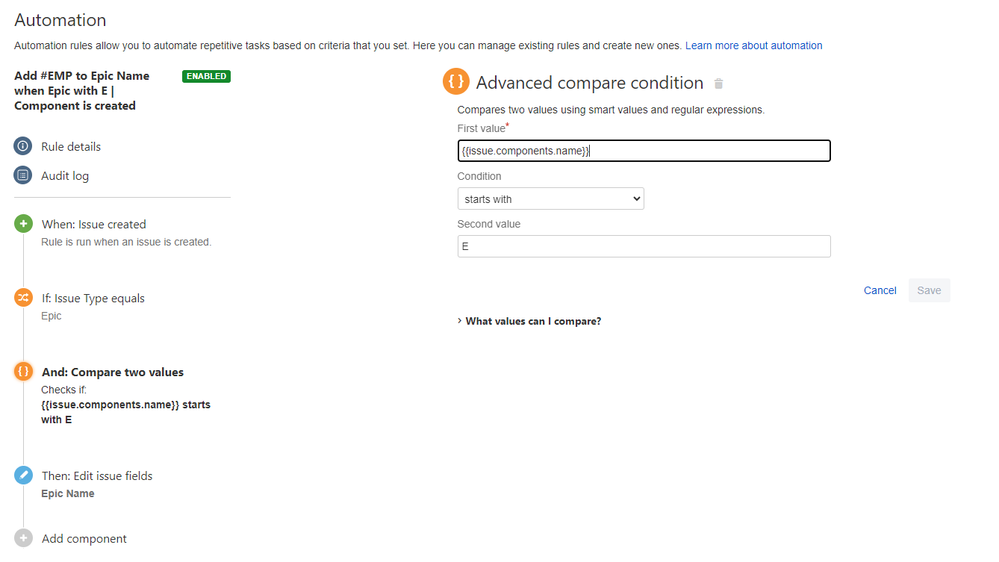This screenshot has height=562, width=999.
Task: Open 'Learn more about automation' link
Action: (753, 46)
